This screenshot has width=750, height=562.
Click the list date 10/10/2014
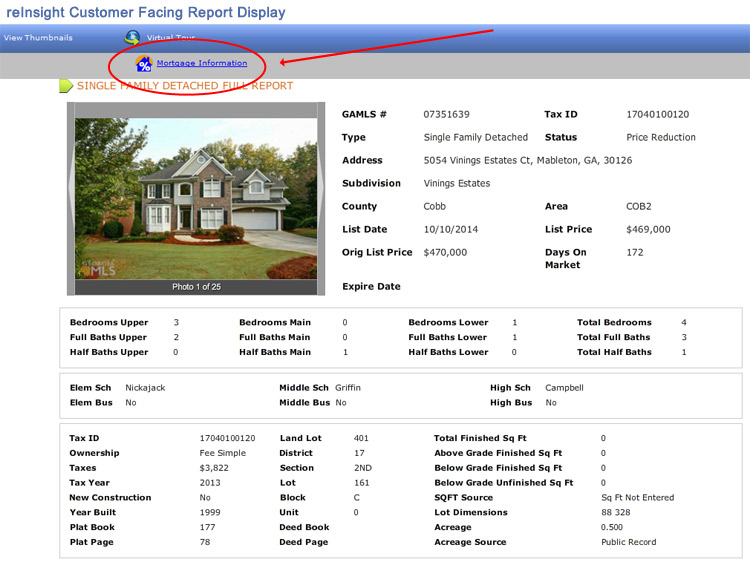pos(451,229)
